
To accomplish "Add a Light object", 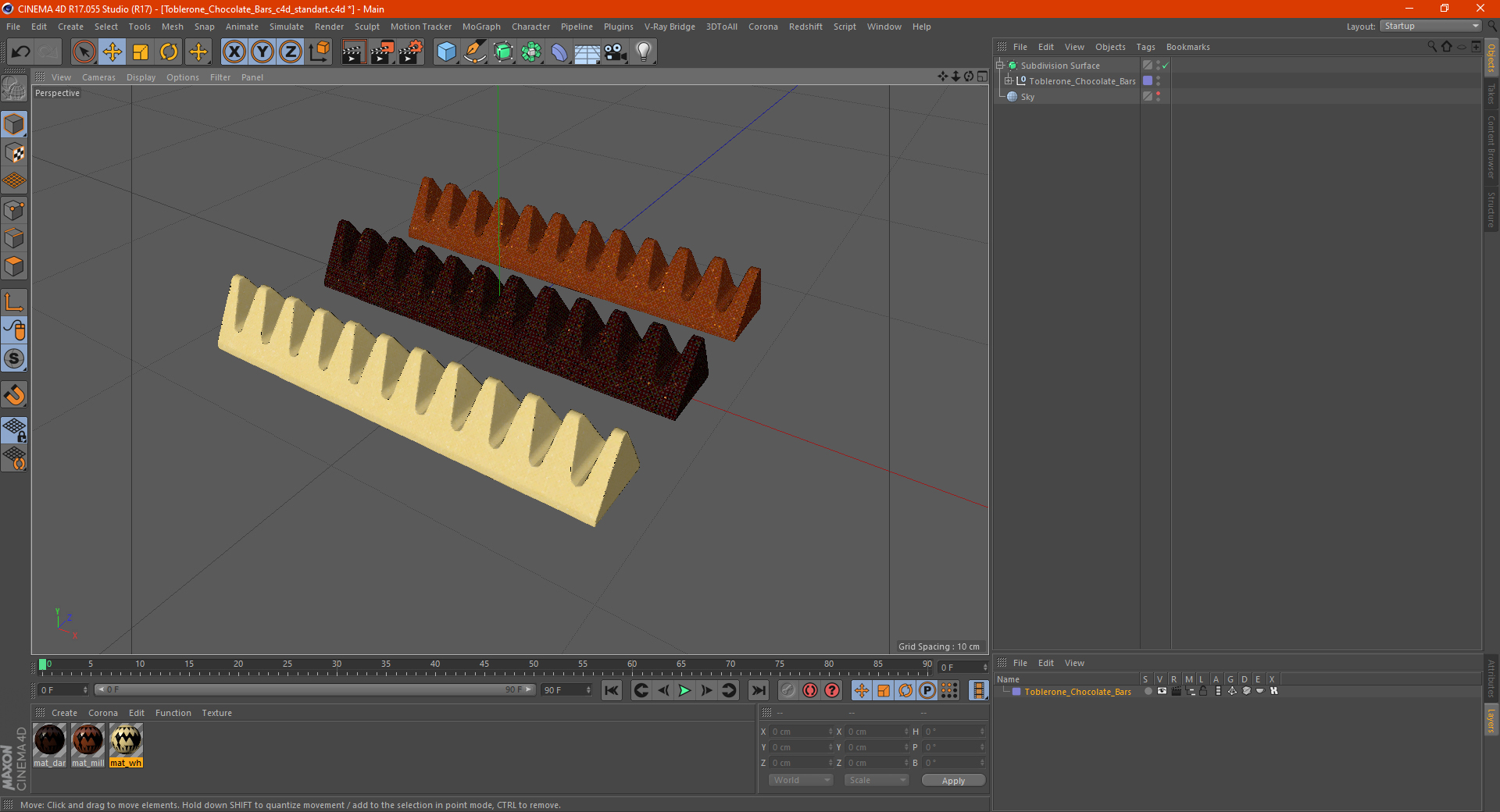I will pyautogui.click(x=644, y=52).
